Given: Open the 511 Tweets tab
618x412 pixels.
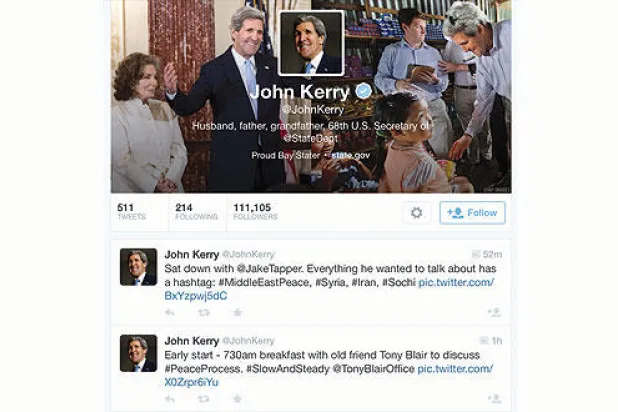Looking at the screenshot, I should coord(132,212).
